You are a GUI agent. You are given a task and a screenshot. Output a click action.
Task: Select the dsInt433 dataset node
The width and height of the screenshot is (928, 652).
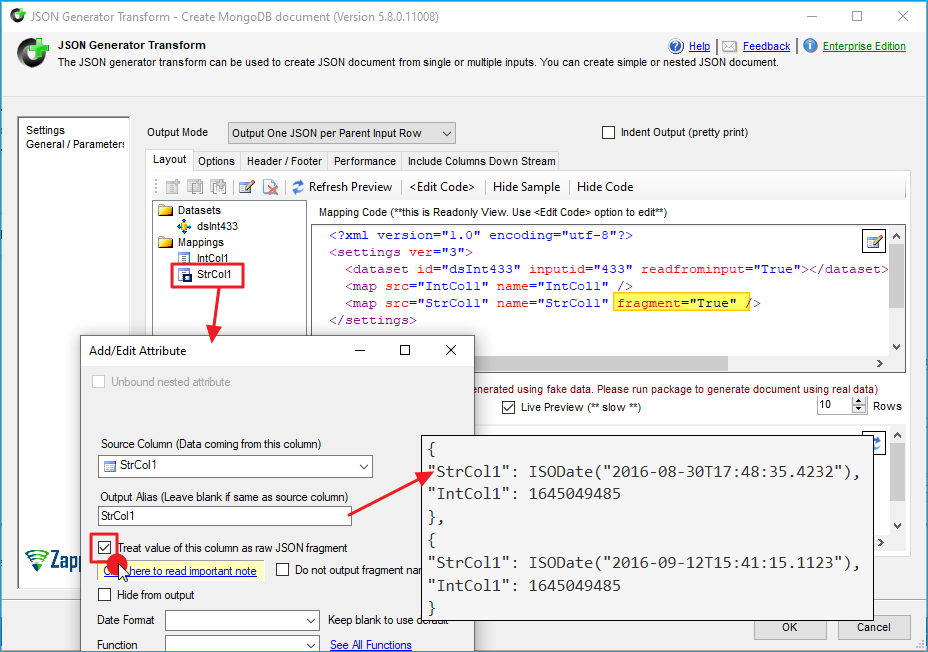216,226
